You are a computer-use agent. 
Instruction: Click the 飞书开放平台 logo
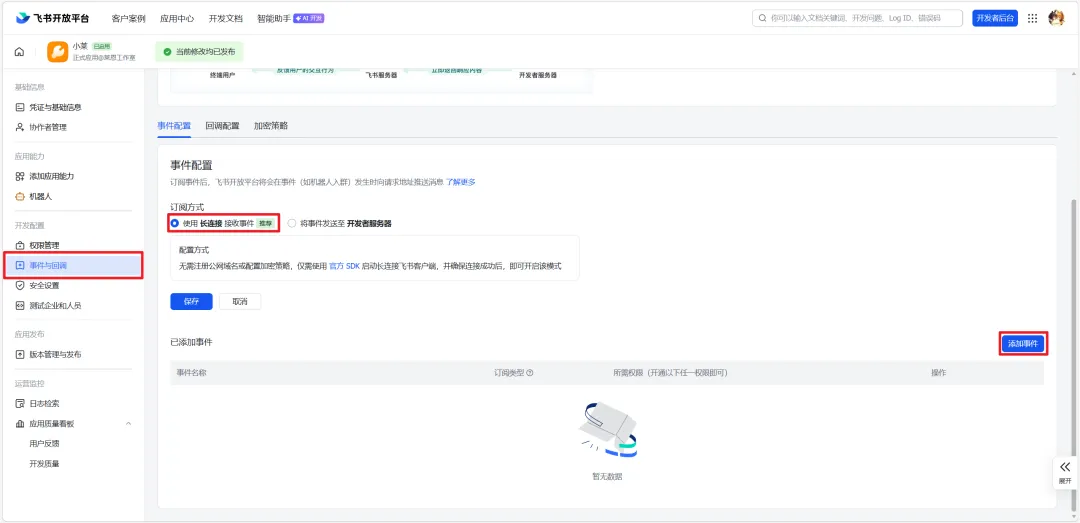pyautogui.click(x=53, y=18)
